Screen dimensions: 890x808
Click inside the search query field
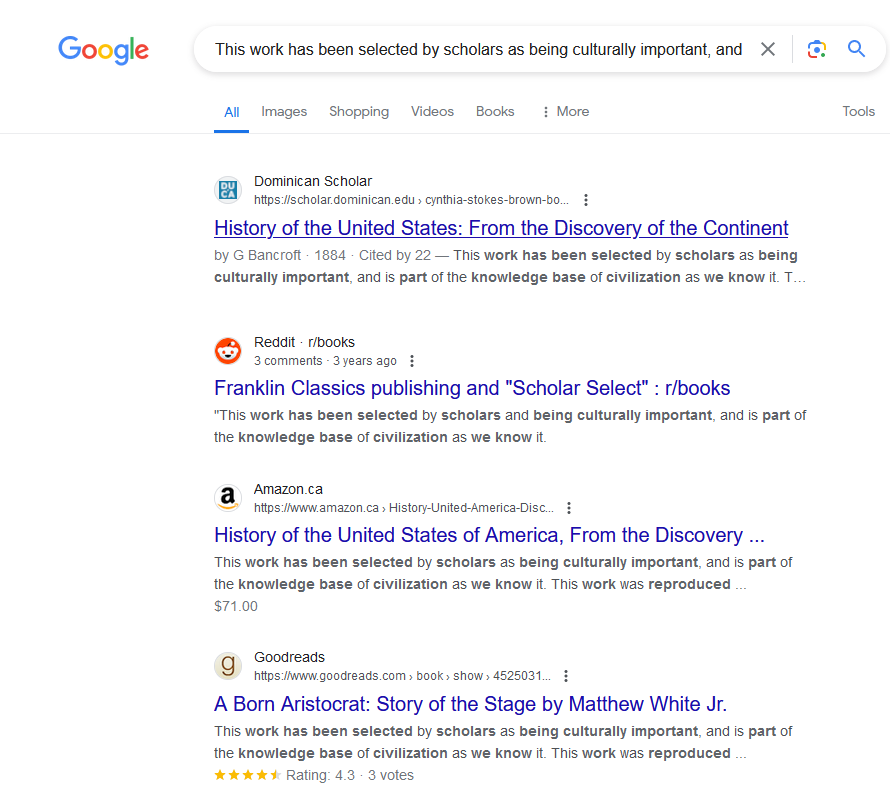478,49
